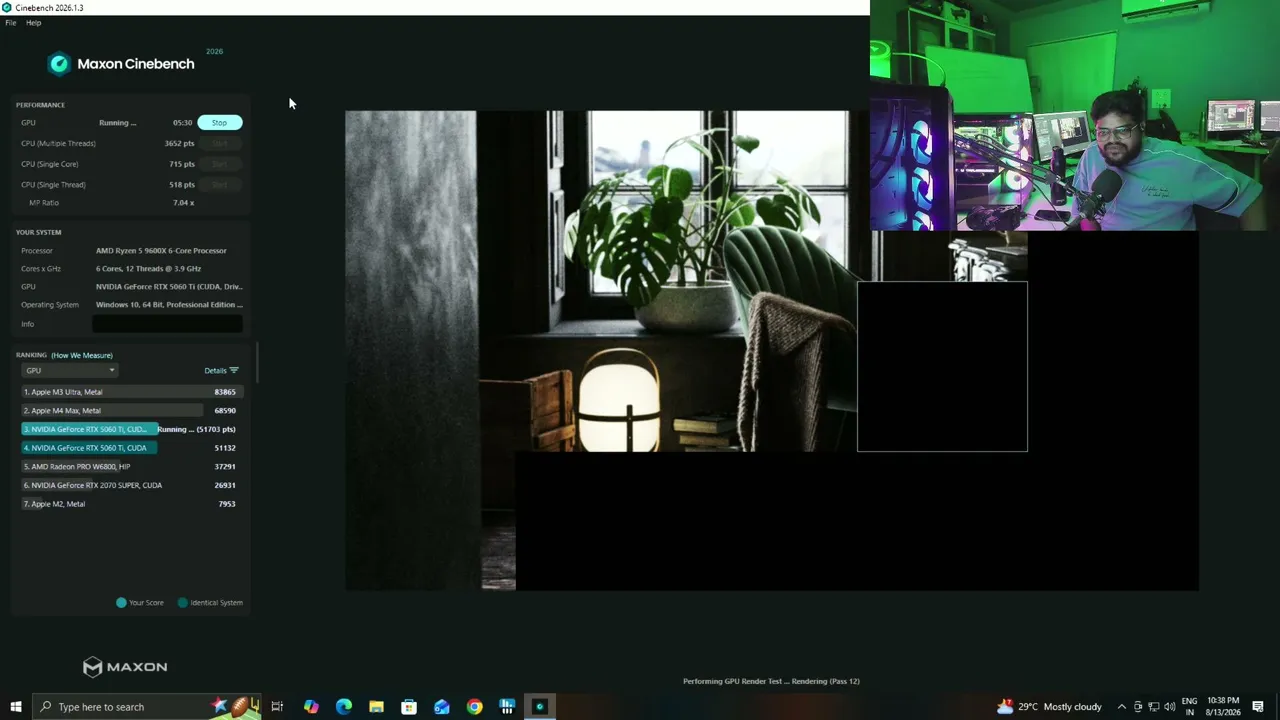Click Start for CPU Single Core

click(219, 164)
